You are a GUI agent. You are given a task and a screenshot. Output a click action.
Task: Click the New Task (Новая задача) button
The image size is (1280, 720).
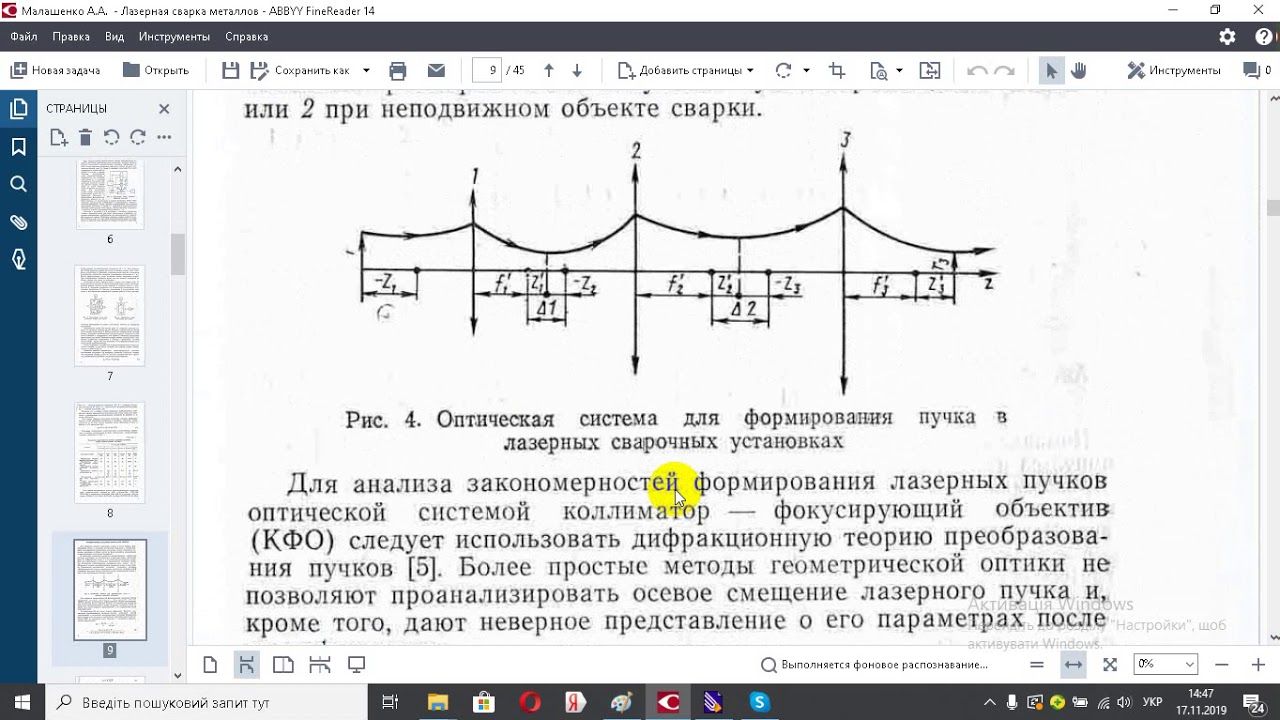55,70
